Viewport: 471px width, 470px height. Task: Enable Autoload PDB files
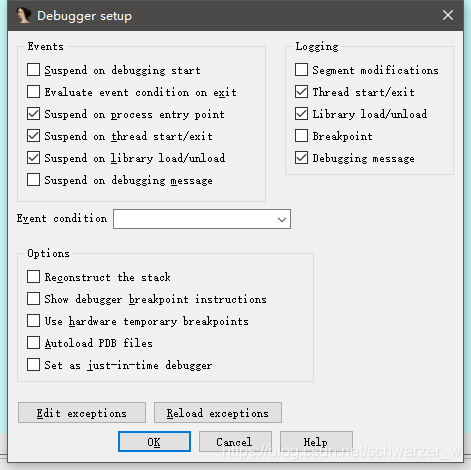[33, 343]
